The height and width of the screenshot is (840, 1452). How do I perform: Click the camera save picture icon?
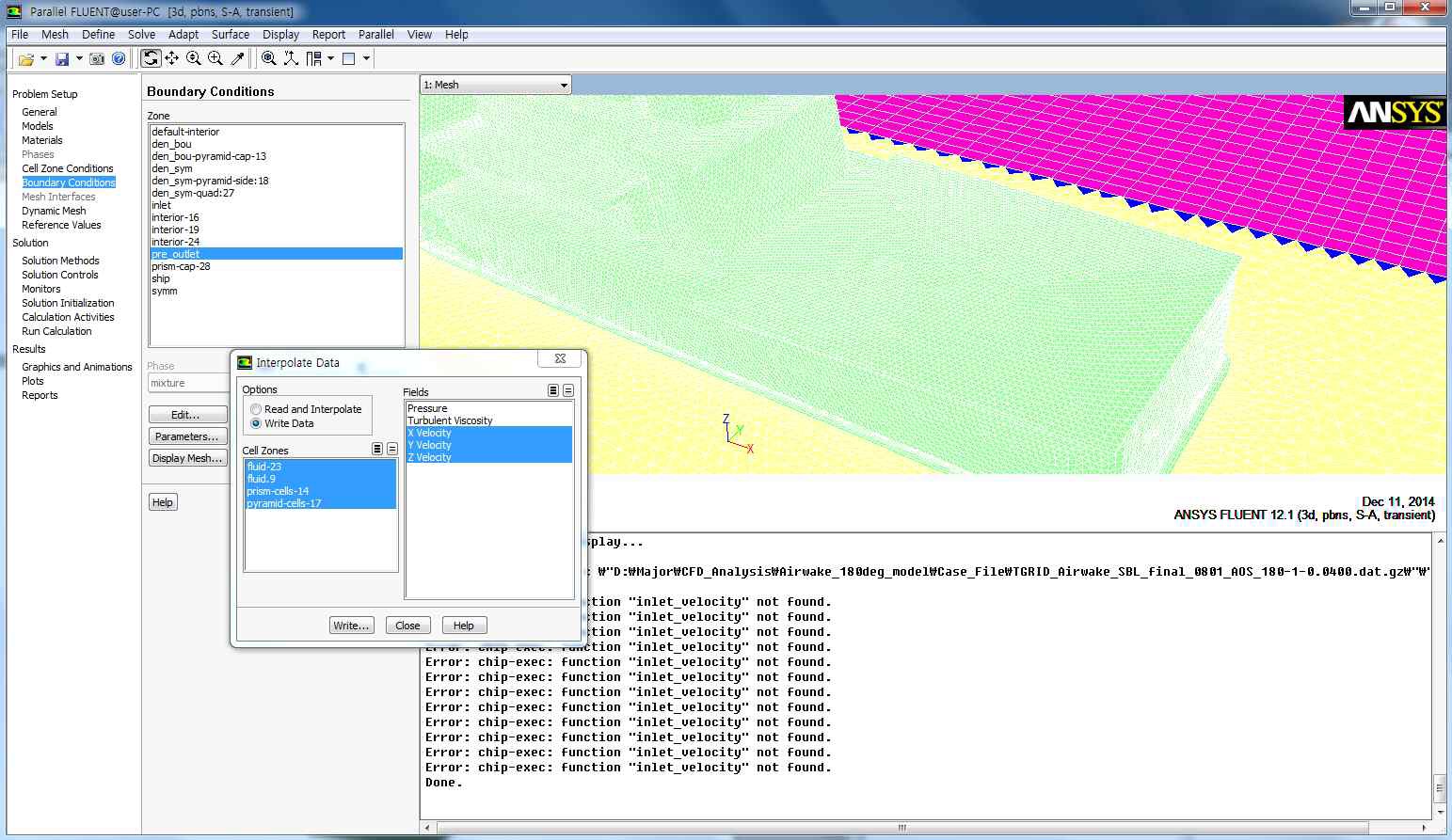pyautogui.click(x=97, y=59)
